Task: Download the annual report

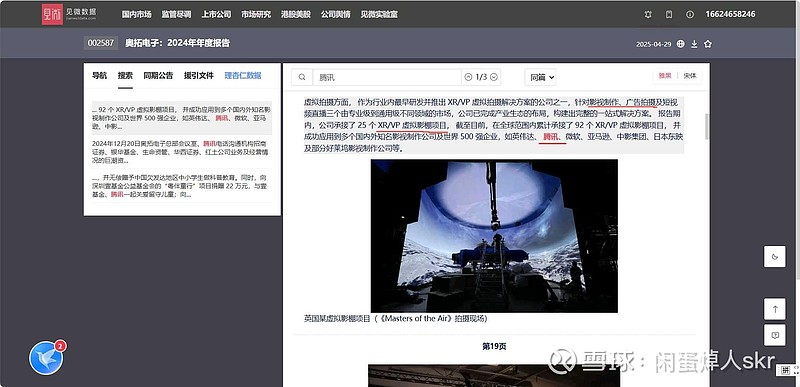Action: pos(694,44)
